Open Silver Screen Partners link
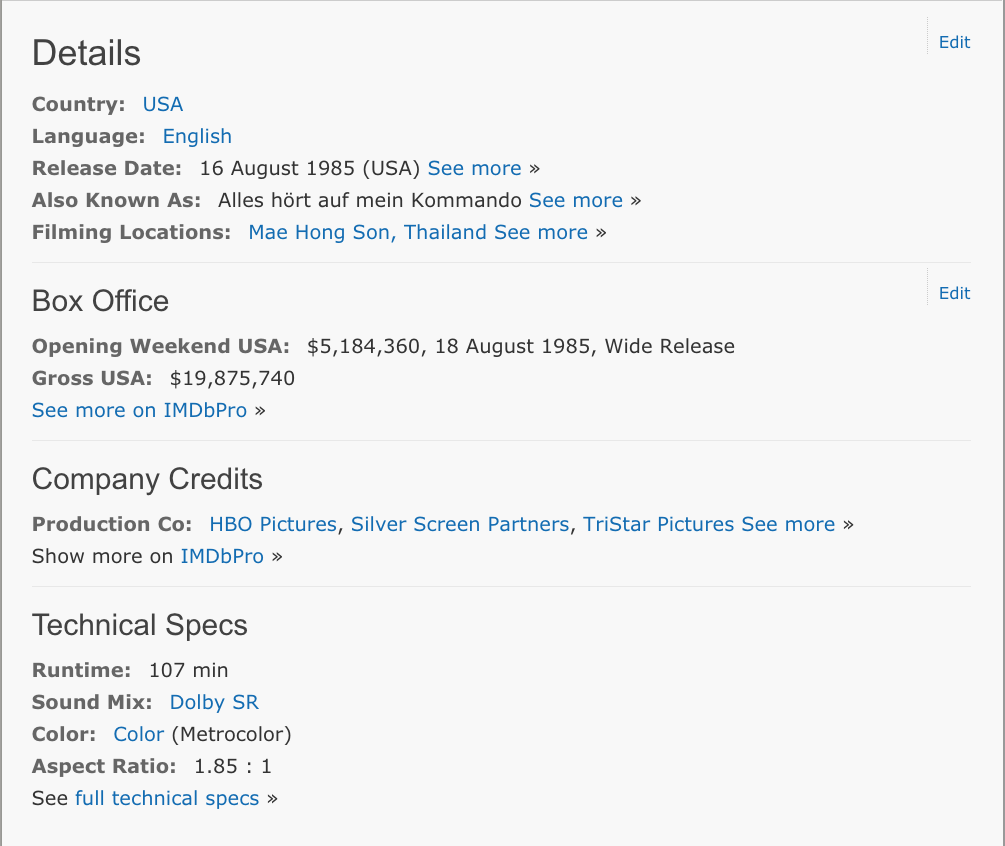 (460, 524)
